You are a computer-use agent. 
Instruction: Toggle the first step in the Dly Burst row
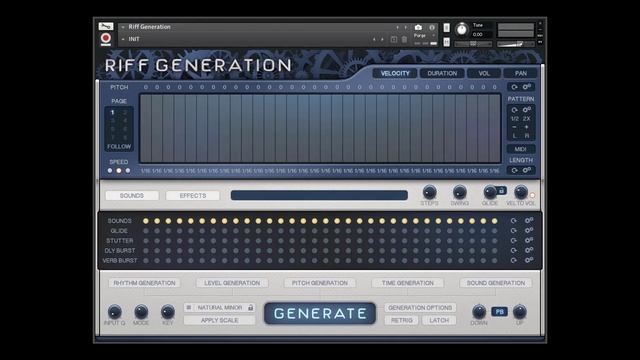[146, 250]
